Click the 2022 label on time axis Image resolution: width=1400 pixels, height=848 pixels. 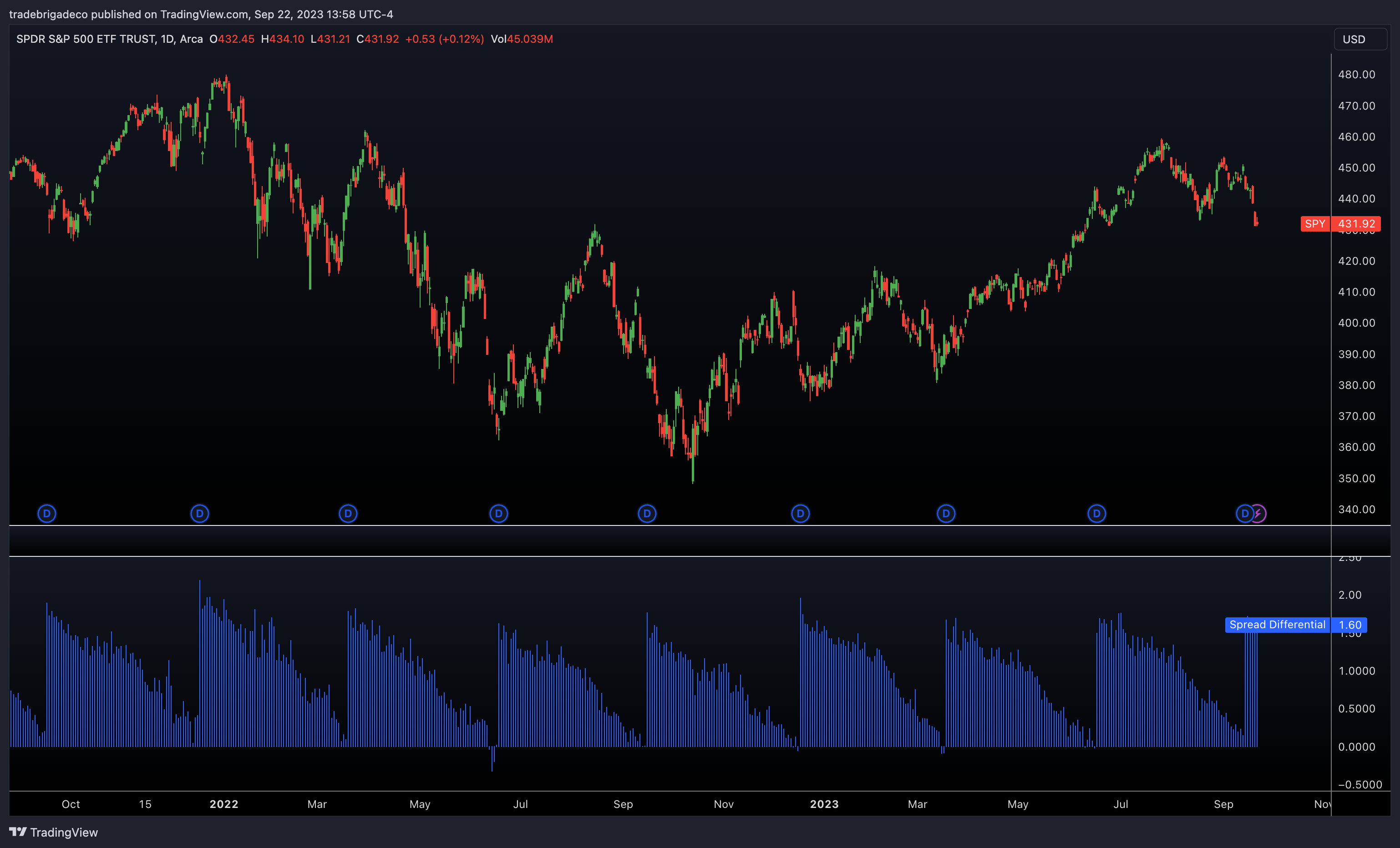(224, 804)
